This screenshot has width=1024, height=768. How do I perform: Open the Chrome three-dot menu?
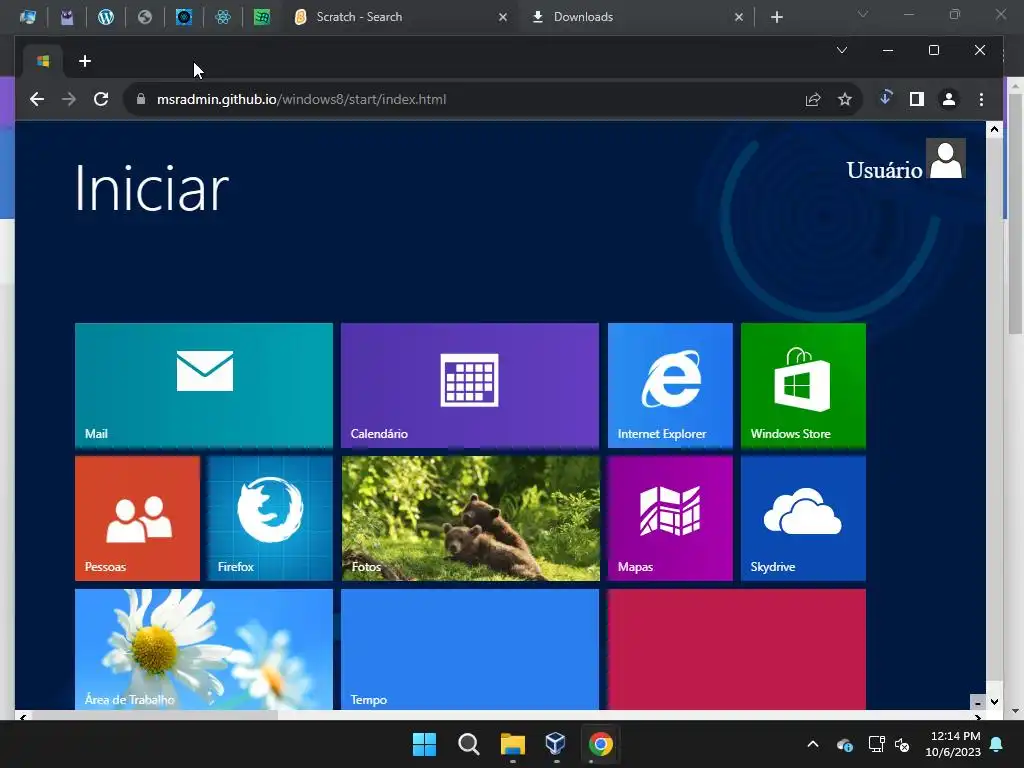pyautogui.click(x=982, y=99)
